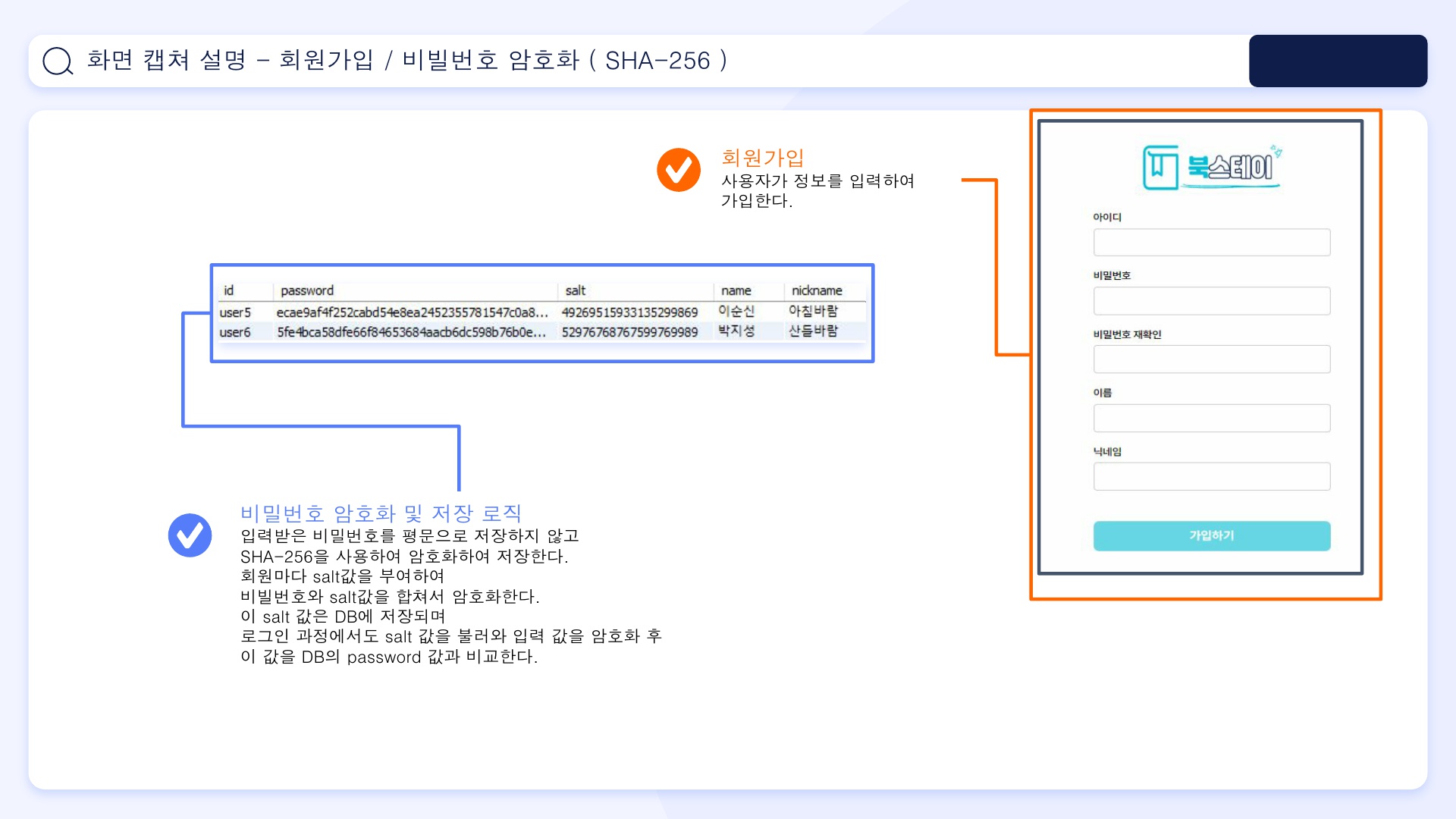
Task: Click the 이름 input field
Action: click(1211, 418)
